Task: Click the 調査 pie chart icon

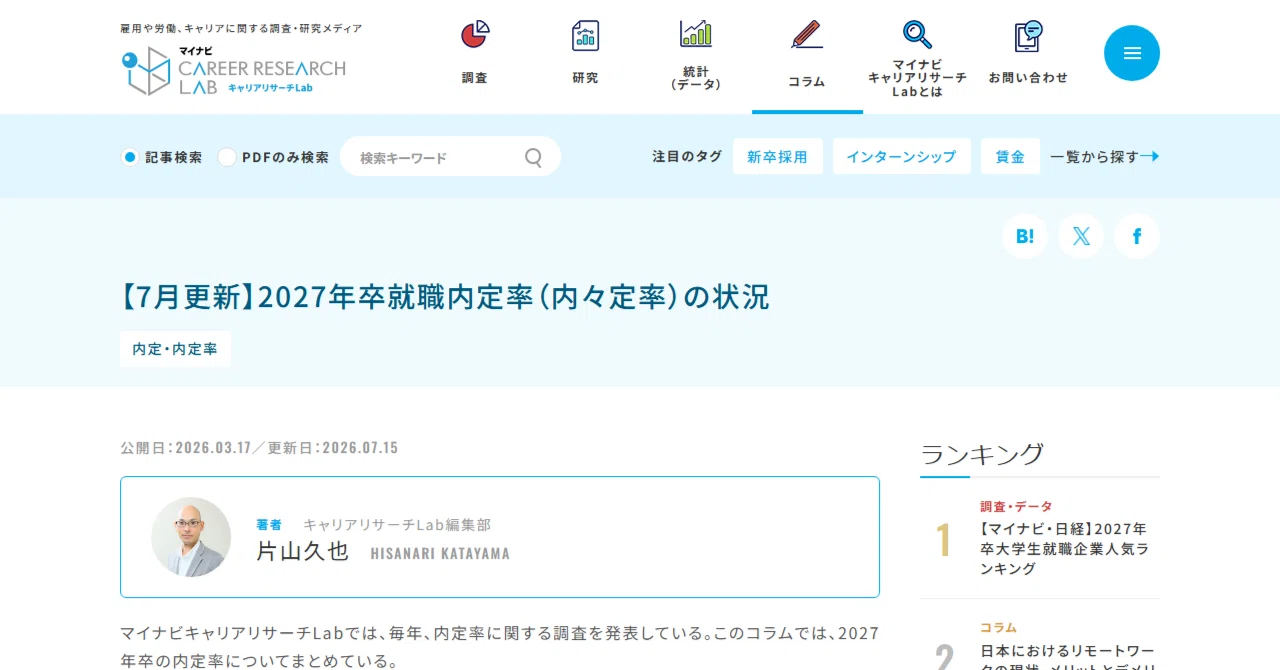Action: coord(475,34)
